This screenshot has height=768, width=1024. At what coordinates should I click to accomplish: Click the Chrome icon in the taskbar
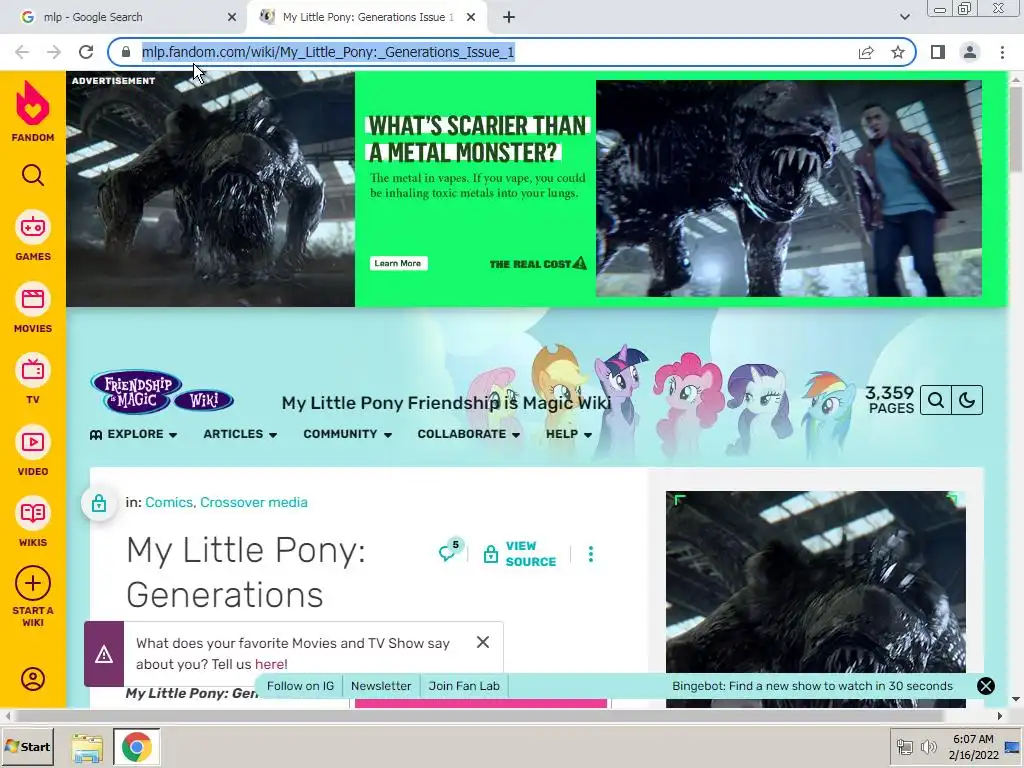tap(136, 747)
